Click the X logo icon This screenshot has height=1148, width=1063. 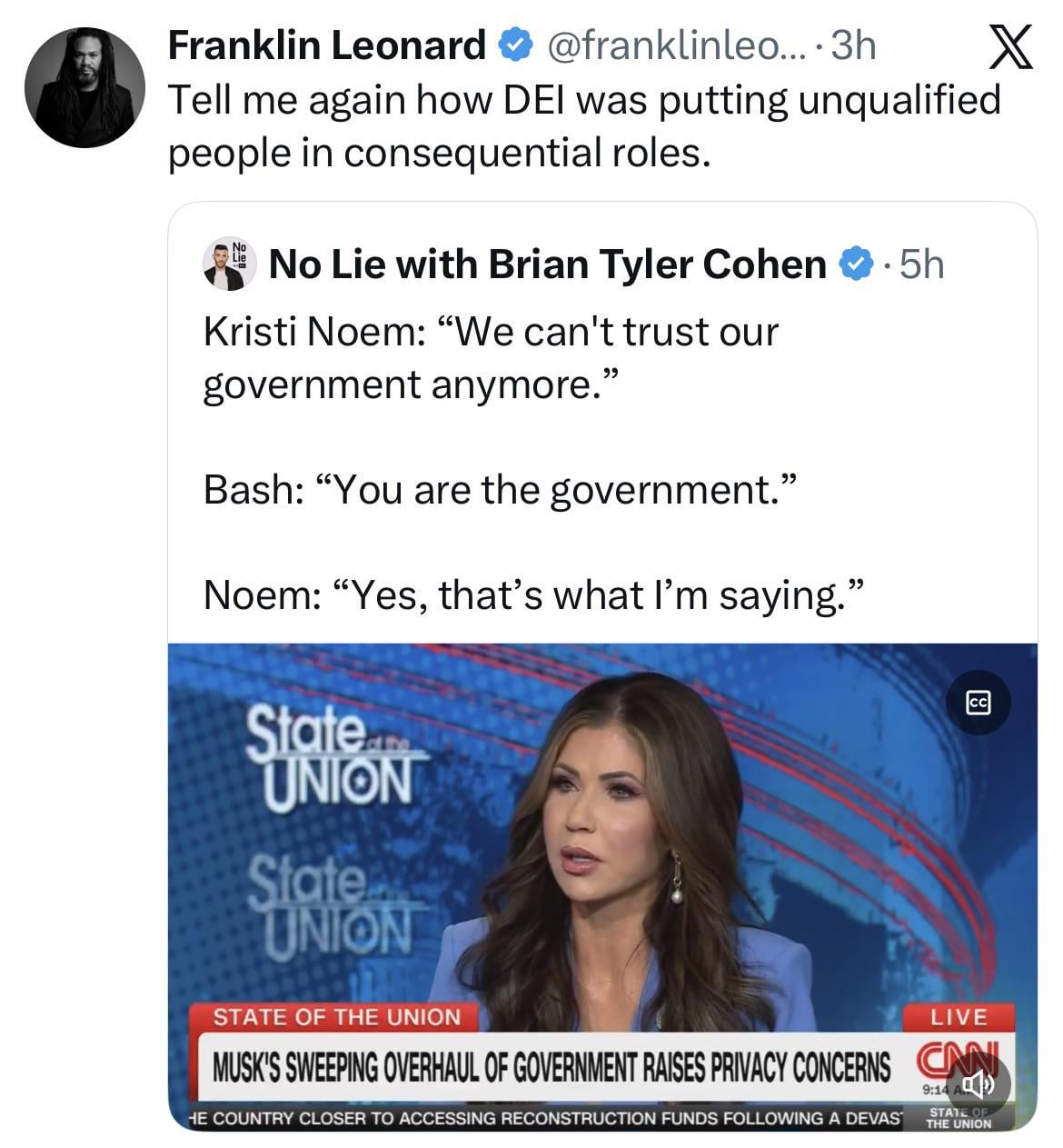point(1009,47)
